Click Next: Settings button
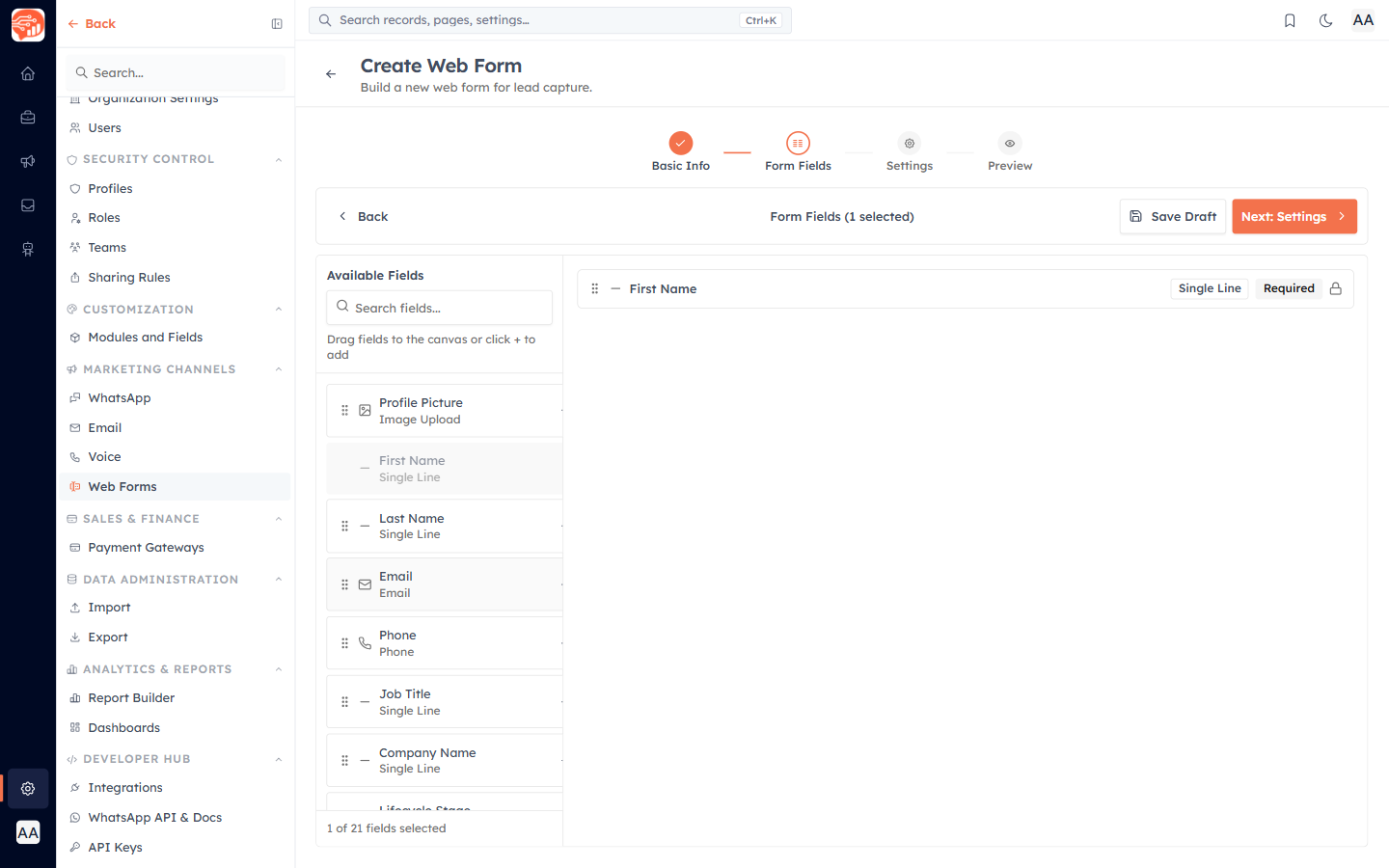Screen dimensions: 1389x868 point(1294,217)
